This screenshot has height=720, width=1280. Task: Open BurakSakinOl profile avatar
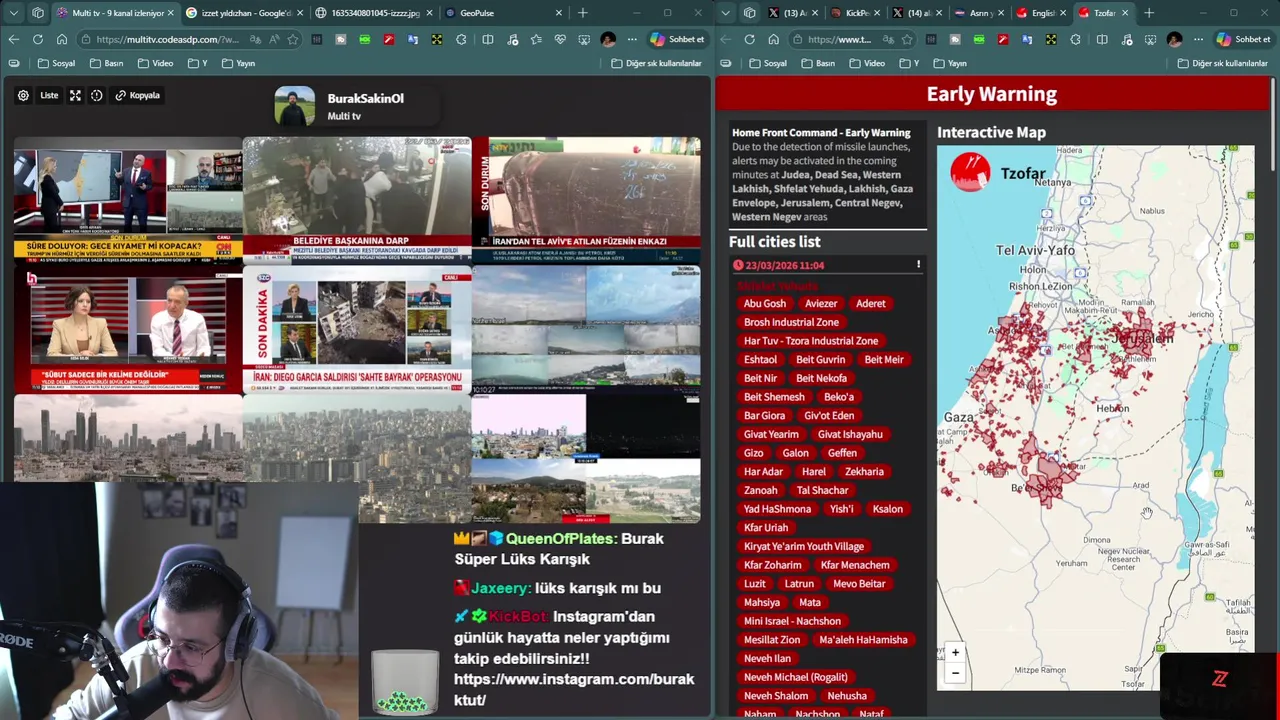click(x=295, y=106)
